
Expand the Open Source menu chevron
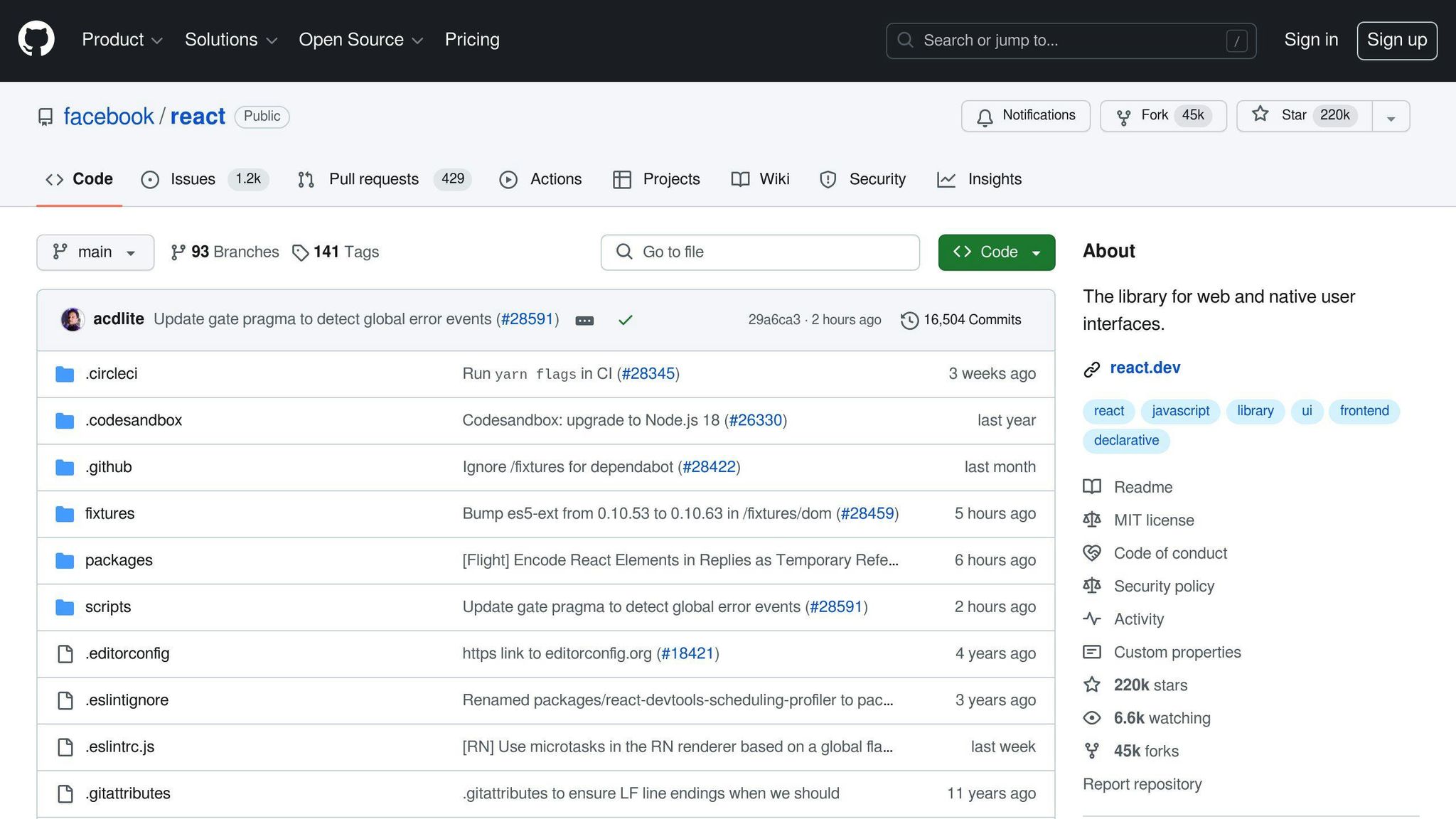(x=418, y=41)
